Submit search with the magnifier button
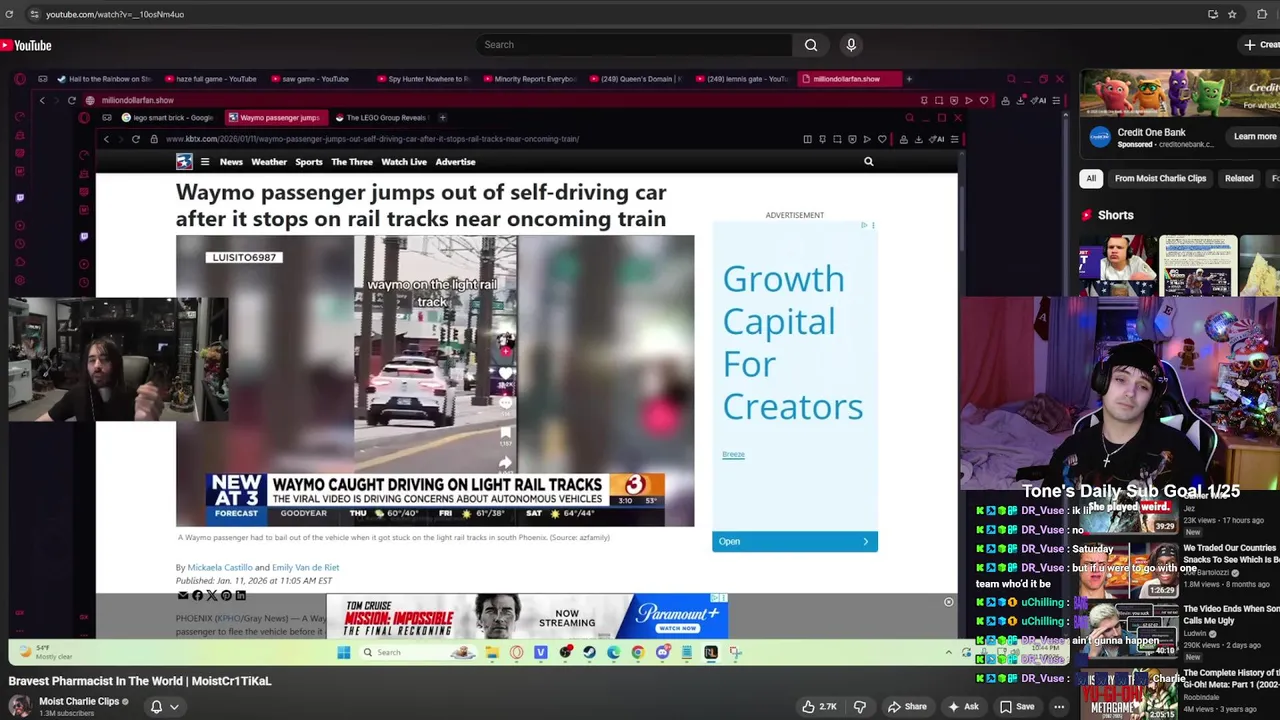Image resolution: width=1280 pixels, height=720 pixels. pos(811,44)
